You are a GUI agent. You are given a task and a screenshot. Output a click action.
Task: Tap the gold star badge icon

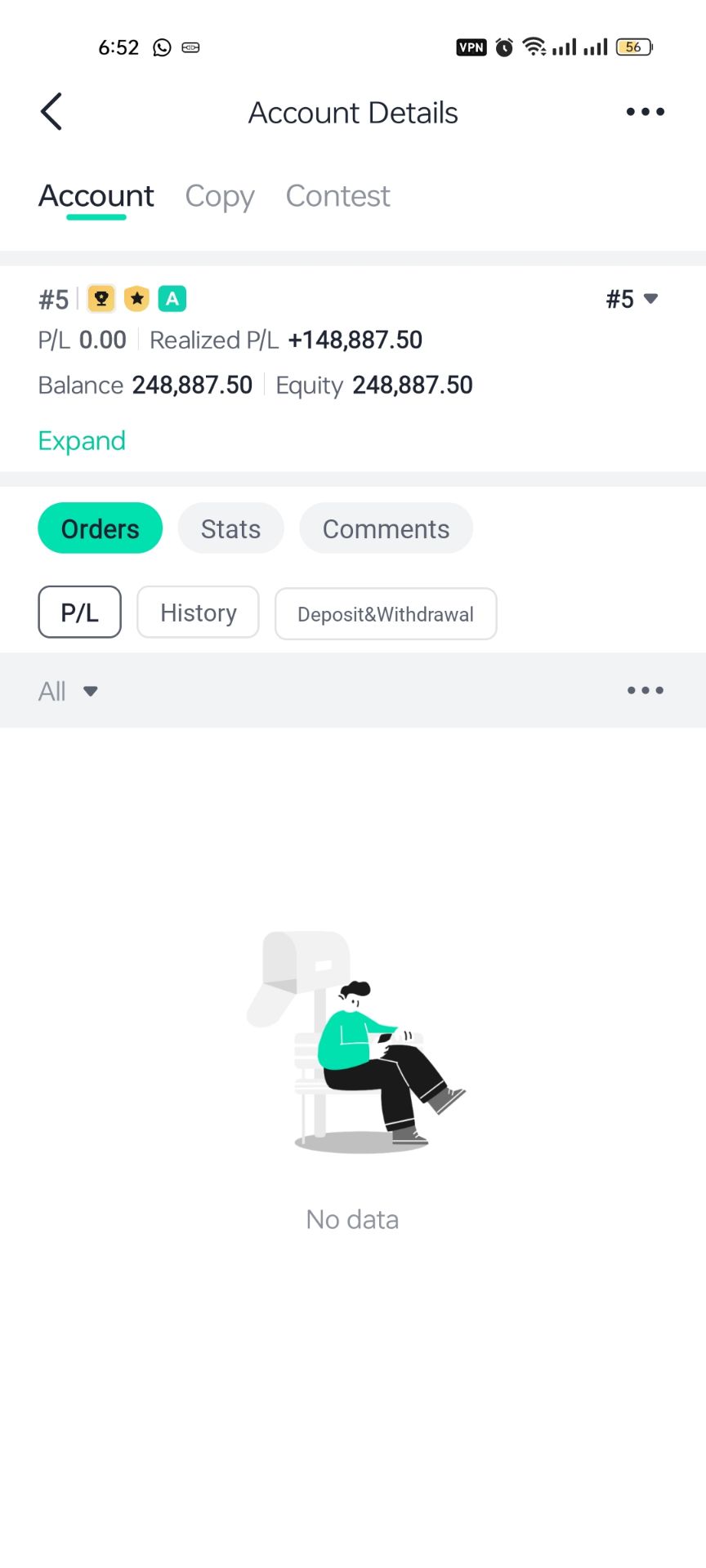tap(137, 299)
